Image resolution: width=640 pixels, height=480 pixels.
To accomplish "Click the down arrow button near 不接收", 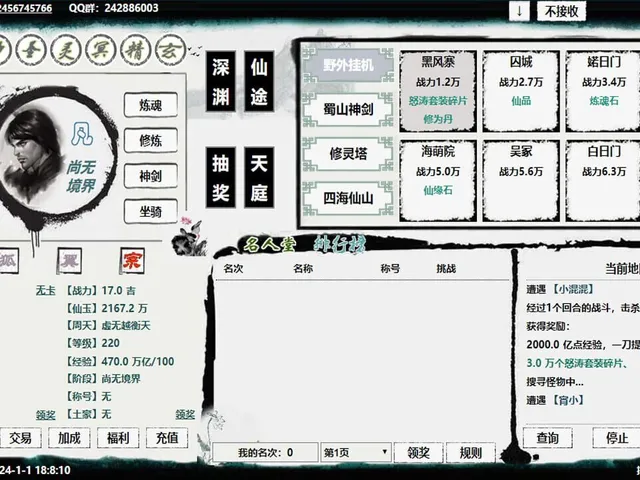I will tap(519, 11).
